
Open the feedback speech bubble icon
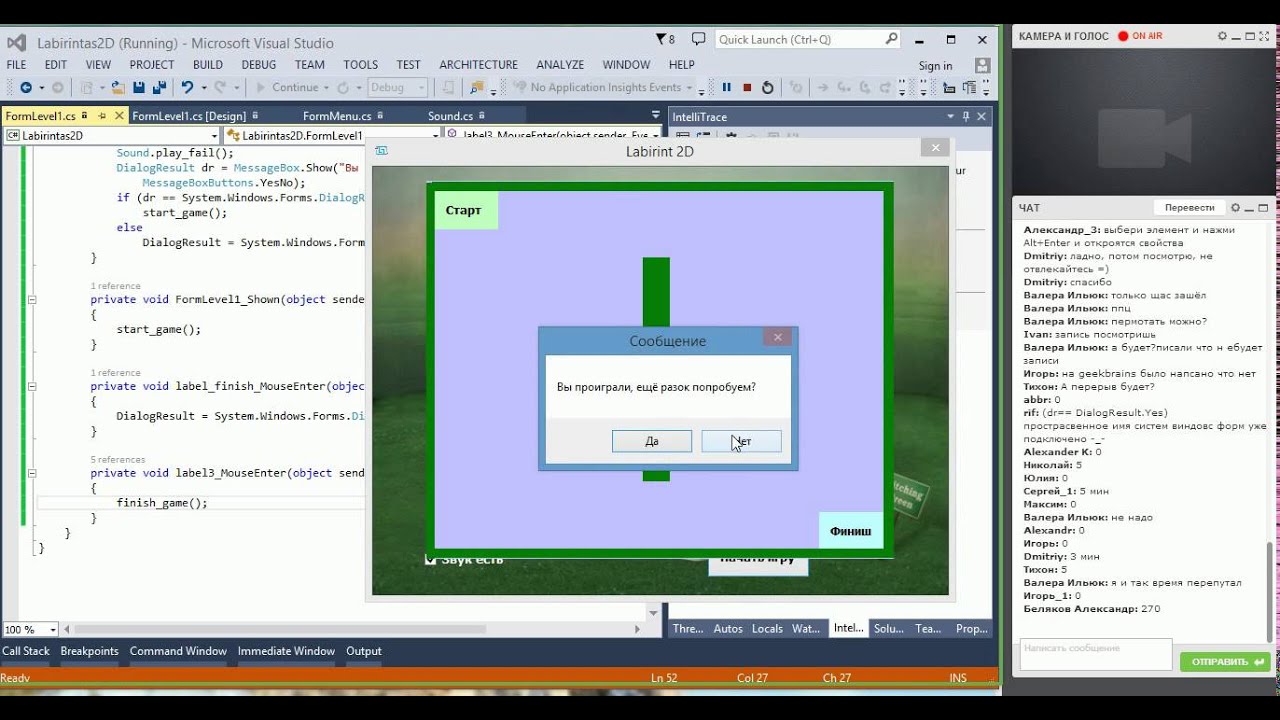[698, 39]
